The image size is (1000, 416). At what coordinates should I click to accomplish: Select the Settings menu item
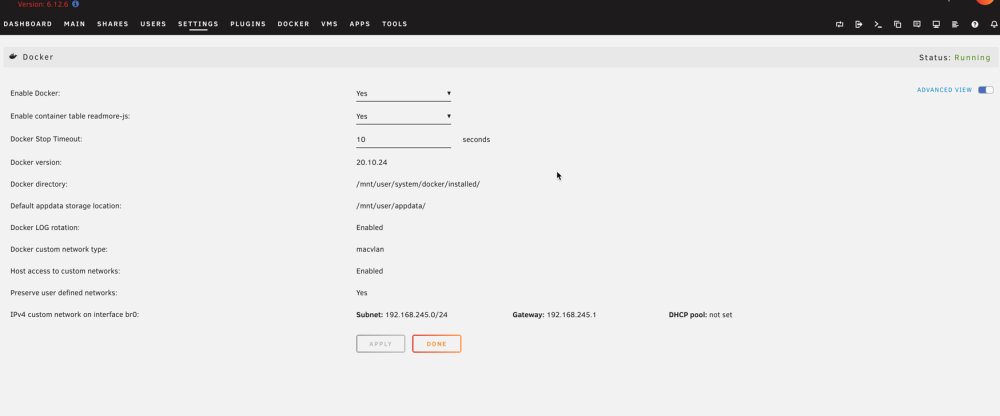198,24
